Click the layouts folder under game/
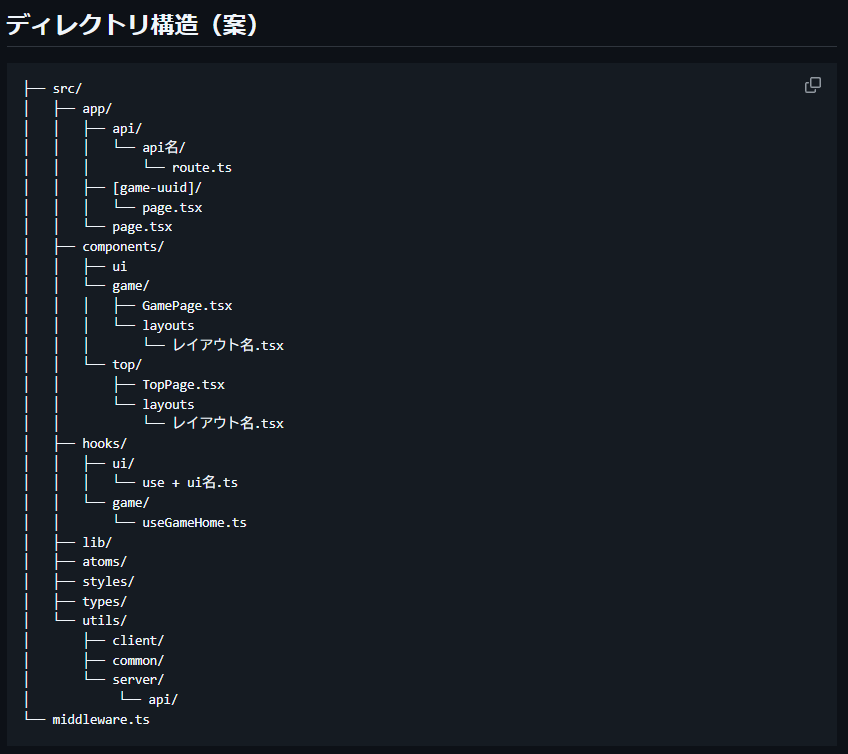This screenshot has height=754, width=848. point(168,324)
